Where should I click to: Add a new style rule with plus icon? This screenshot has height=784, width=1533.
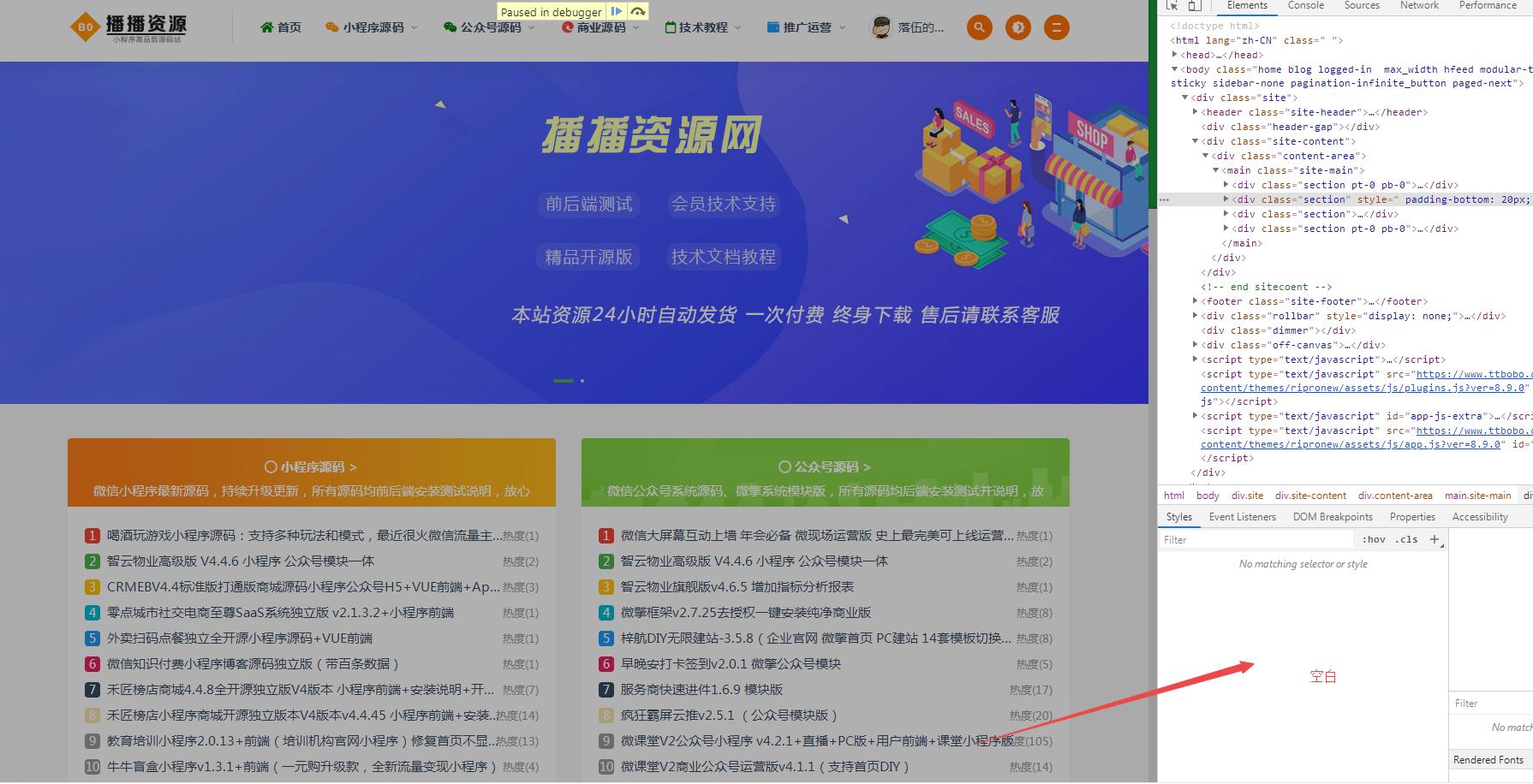coord(1435,539)
